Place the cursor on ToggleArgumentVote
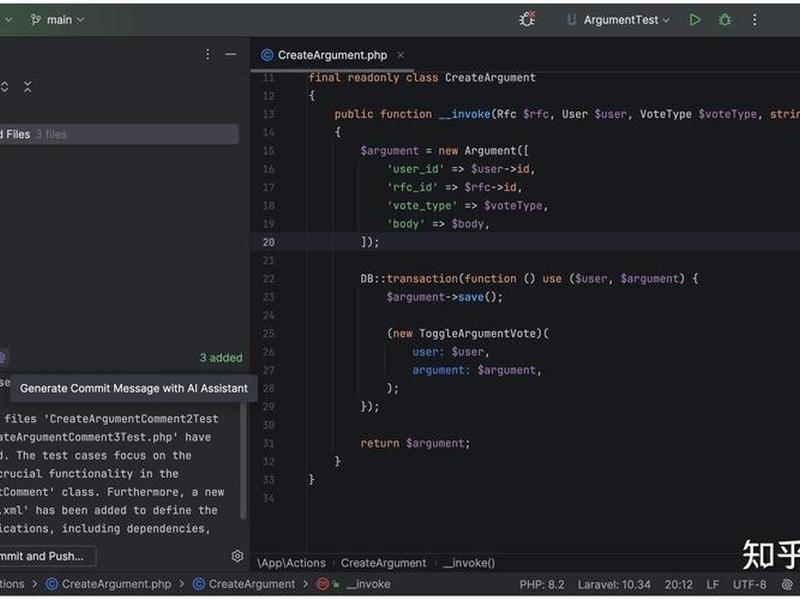The height and width of the screenshot is (600, 800). click(x=477, y=334)
